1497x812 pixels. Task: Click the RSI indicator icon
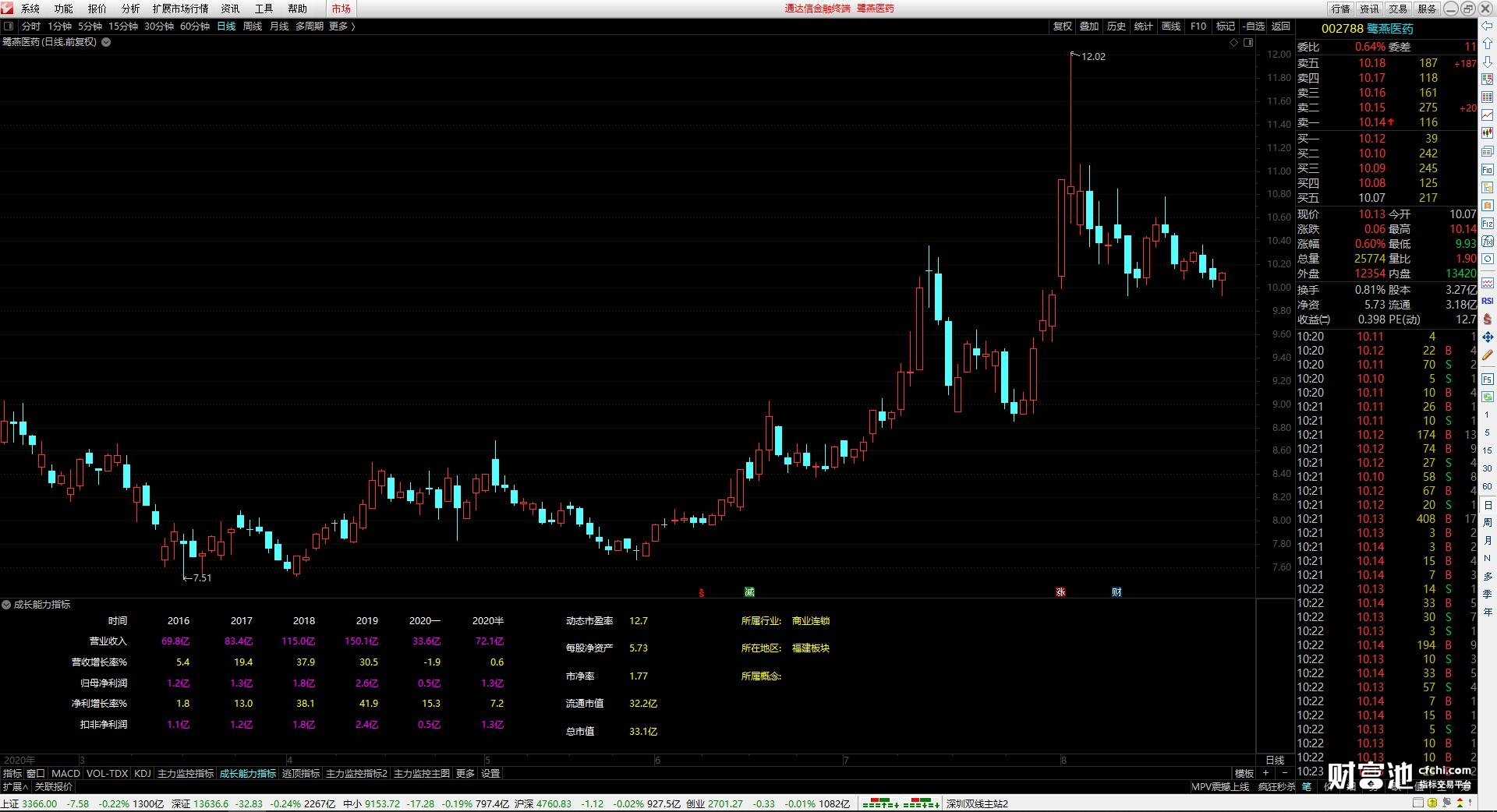[x=1487, y=301]
